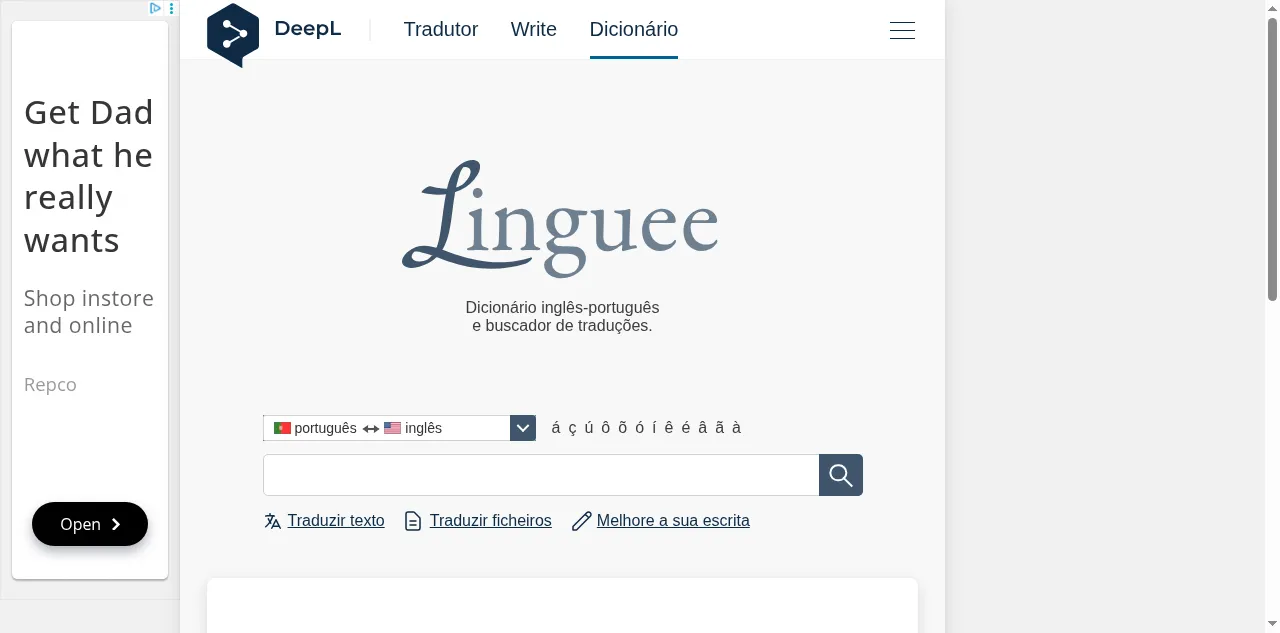Click the magnifying glass search button

[841, 475]
